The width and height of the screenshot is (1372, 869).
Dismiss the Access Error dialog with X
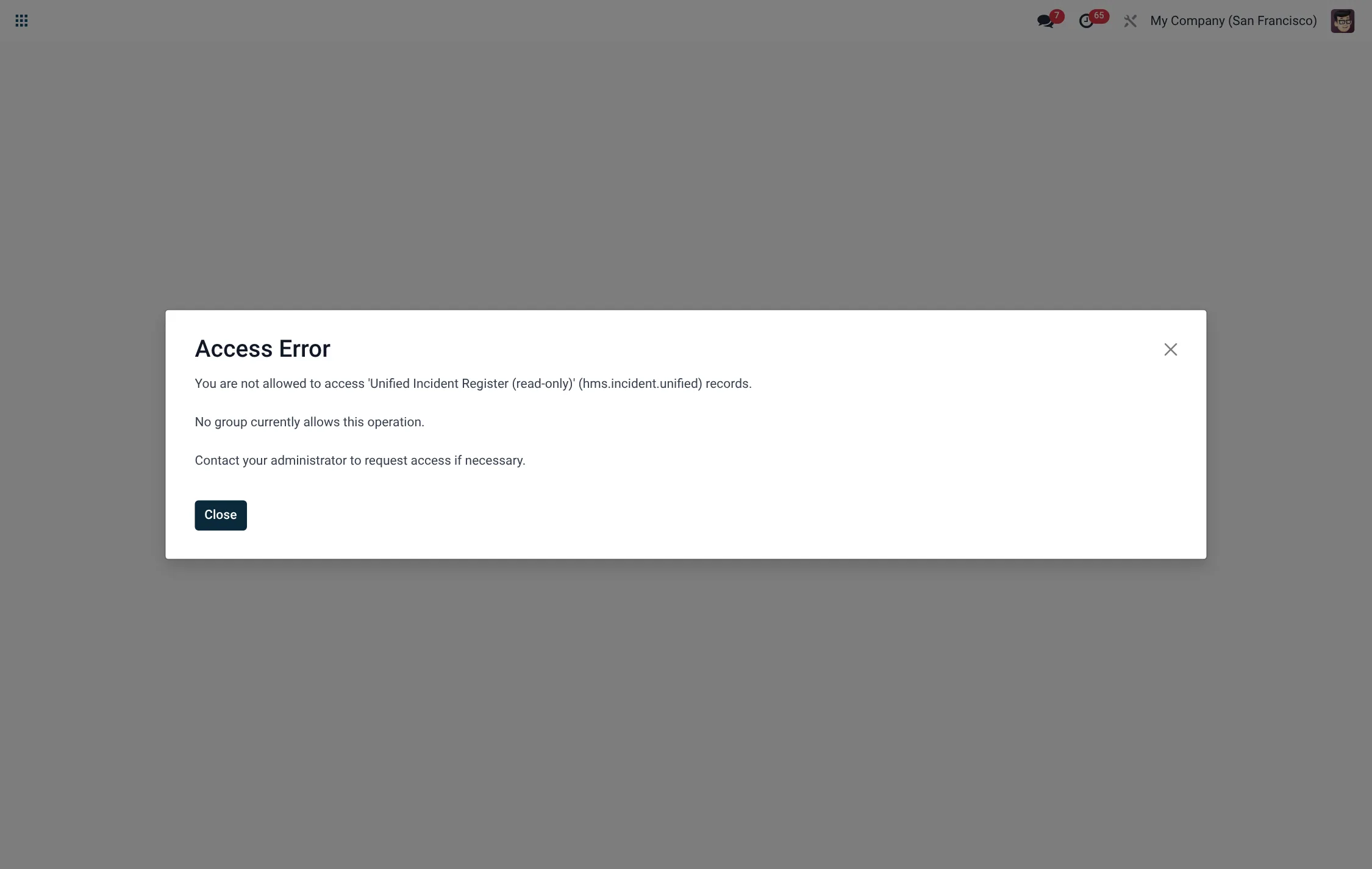tap(1170, 349)
